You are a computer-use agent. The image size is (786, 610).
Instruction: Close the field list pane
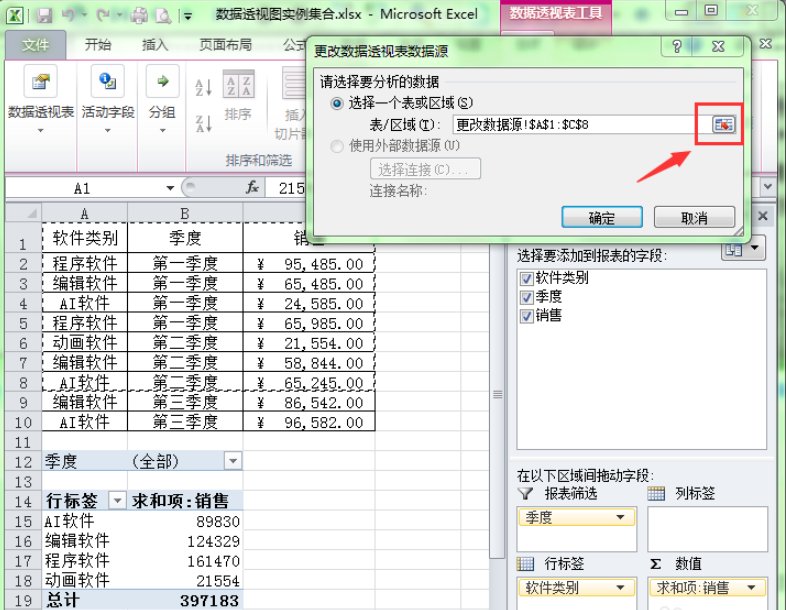point(762,216)
